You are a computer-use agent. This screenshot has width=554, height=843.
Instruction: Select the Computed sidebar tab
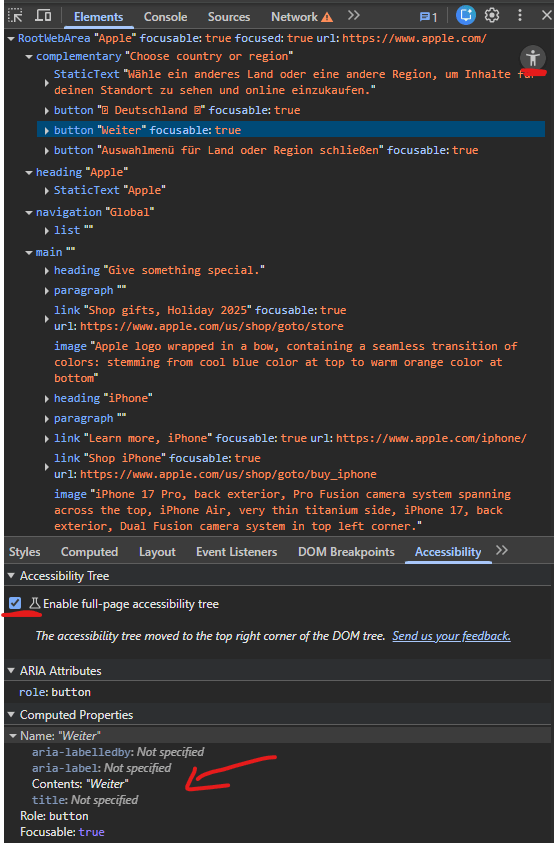[89, 552]
